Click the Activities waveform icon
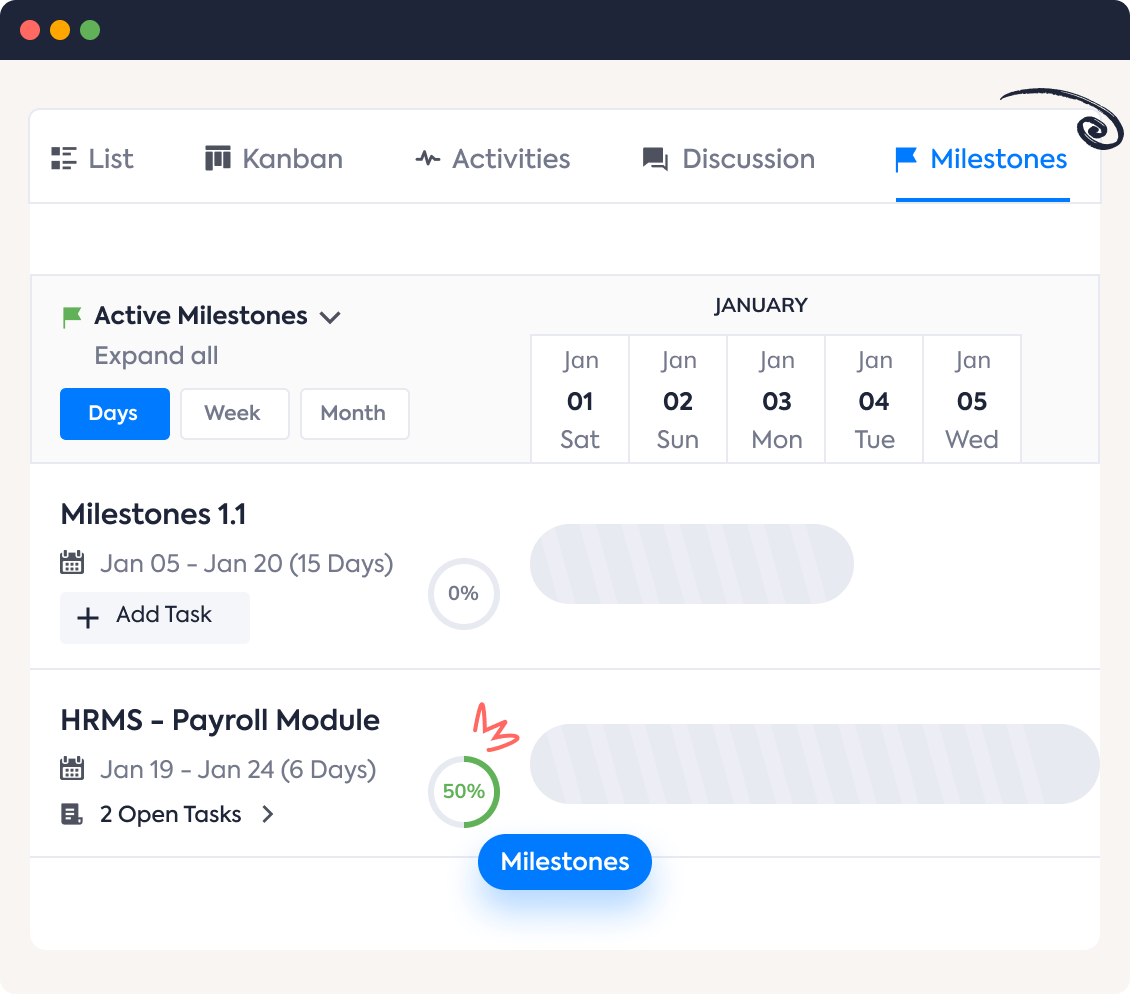This screenshot has height=994, width=1130. (425, 158)
